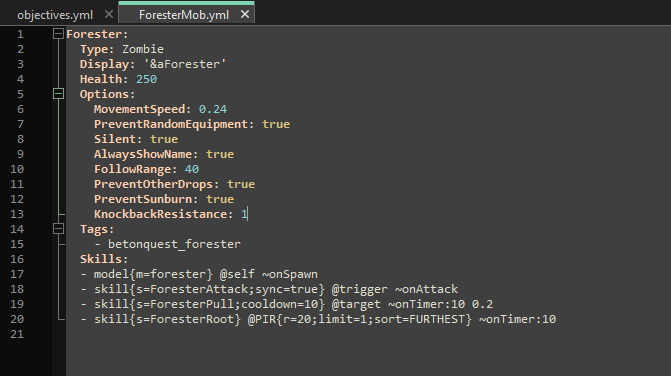Collapse the Tags section fold marker
The height and width of the screenshot is (376, 671).
(x=59, y=229)
